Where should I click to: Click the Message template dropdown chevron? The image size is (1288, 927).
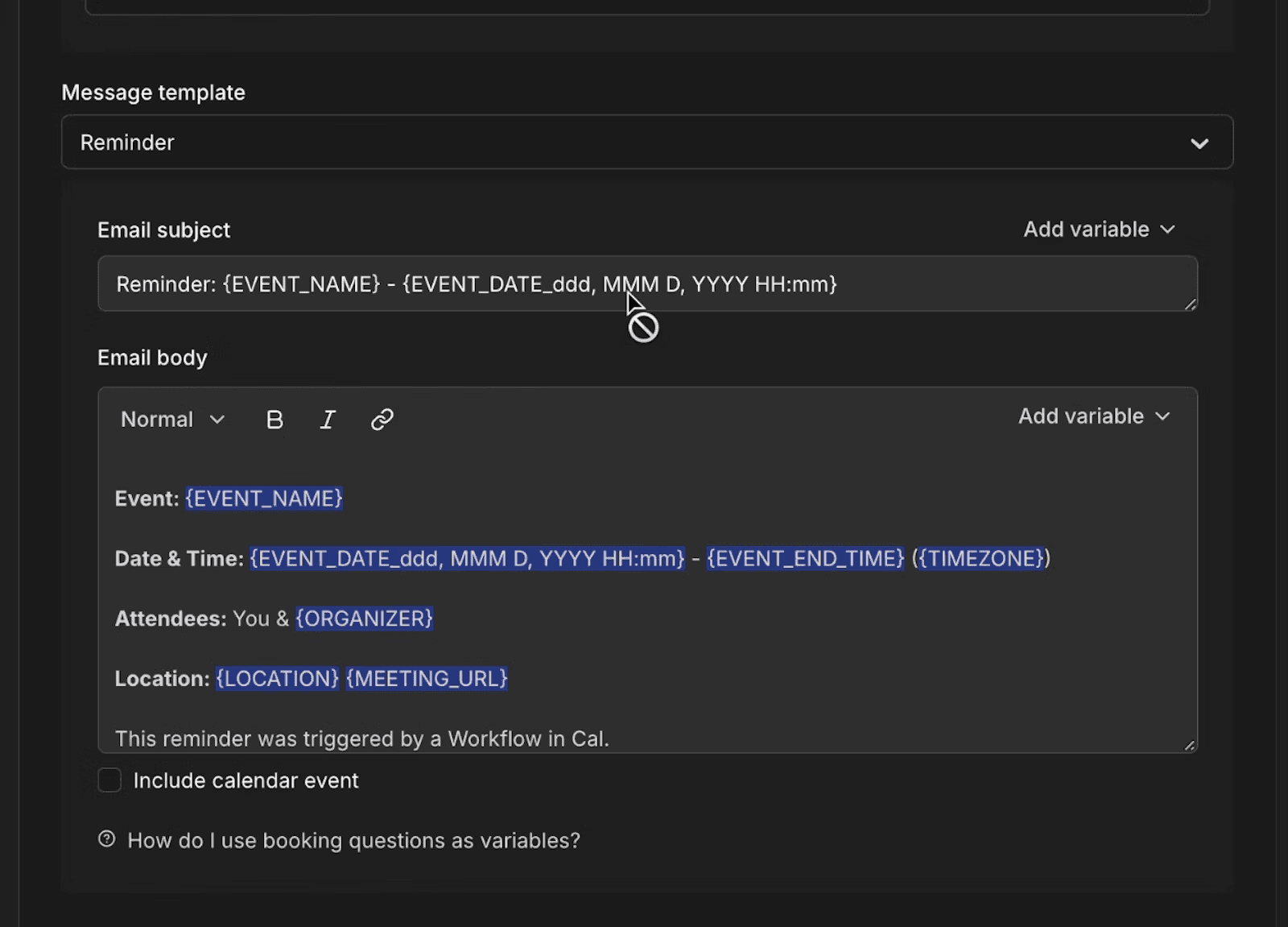1199,143
